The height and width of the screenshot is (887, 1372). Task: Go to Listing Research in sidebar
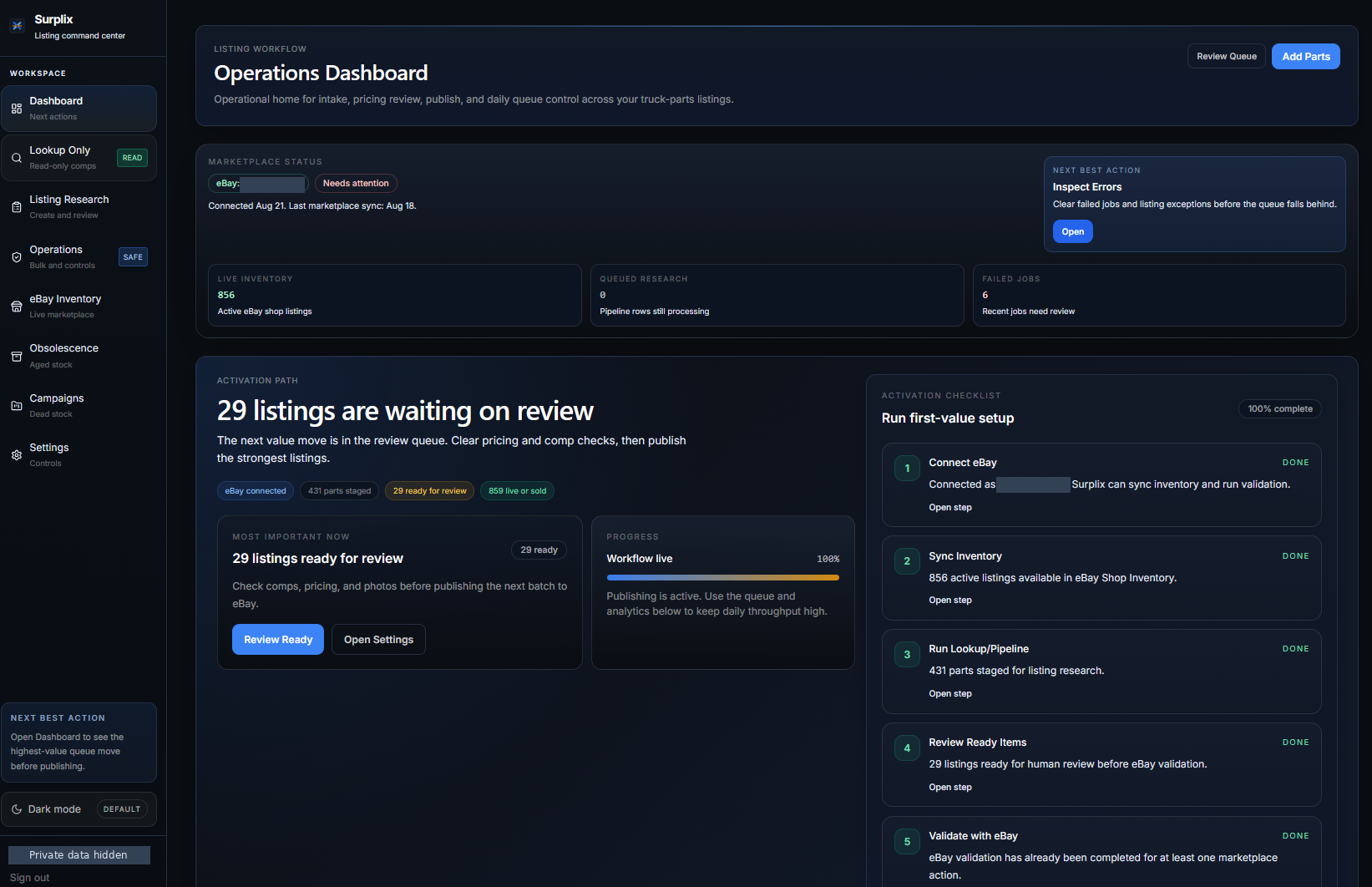78,207
